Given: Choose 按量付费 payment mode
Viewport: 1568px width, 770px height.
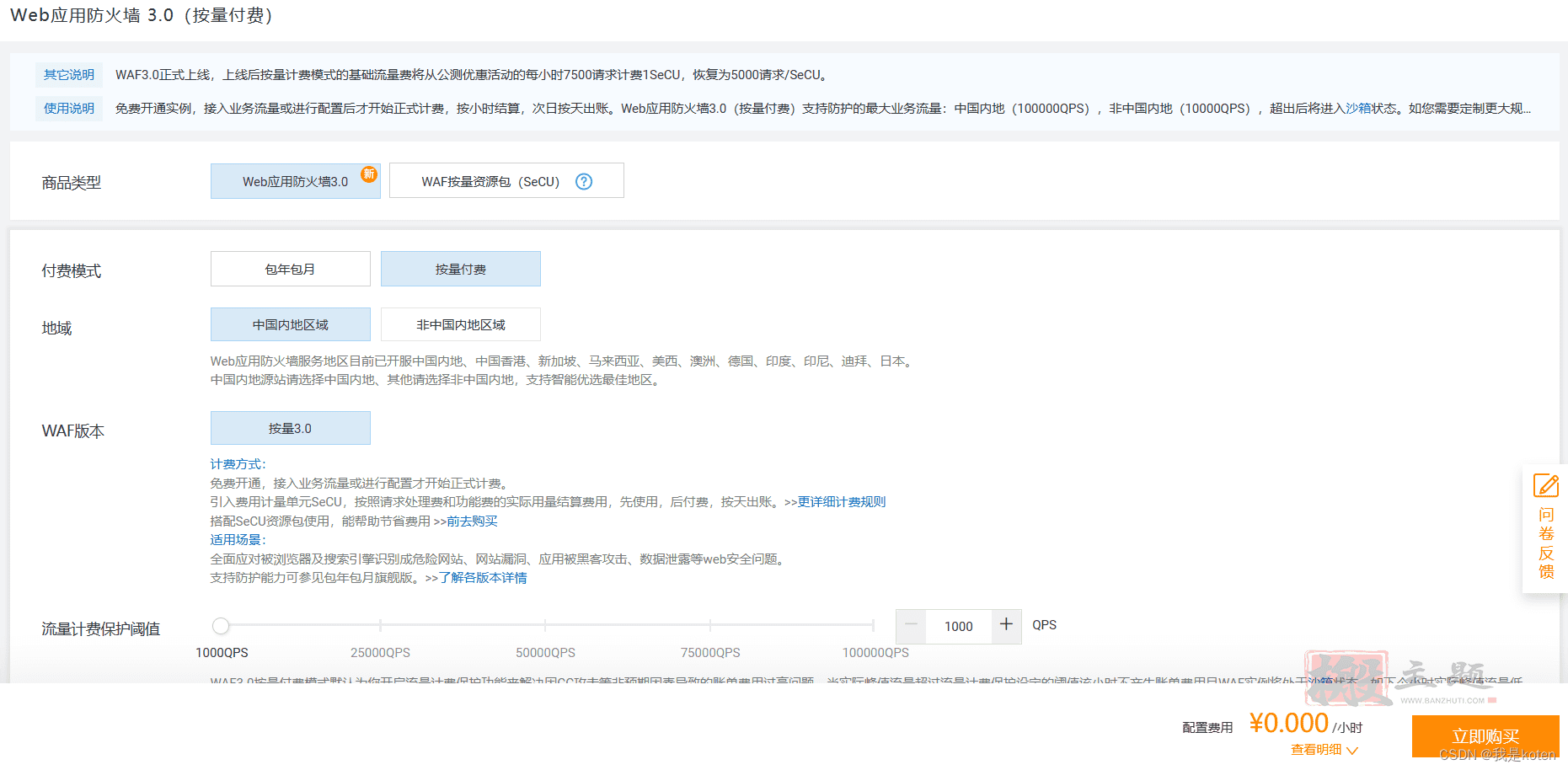Looking at the screenshot, I should click(x=461, y=269).
